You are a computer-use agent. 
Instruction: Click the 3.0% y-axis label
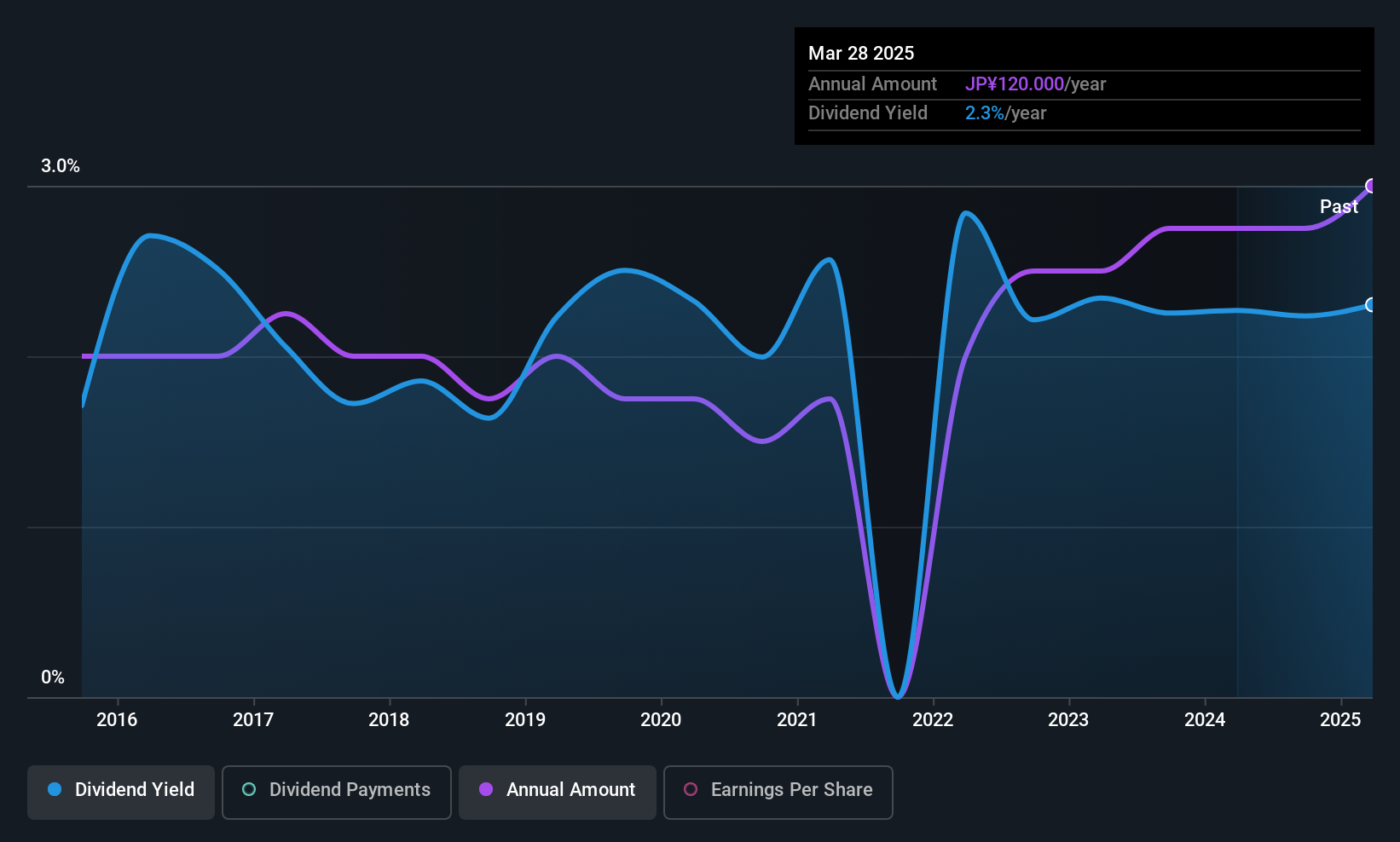point(61,166)
